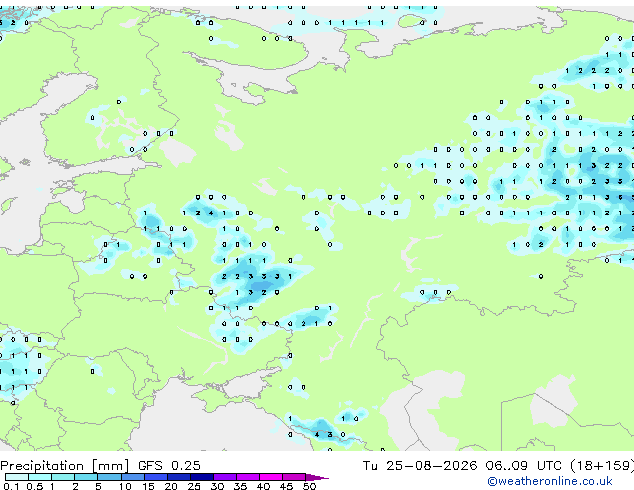Click the '50' legend scale label
Screen dimensions: 634x490
click(309, 486)
